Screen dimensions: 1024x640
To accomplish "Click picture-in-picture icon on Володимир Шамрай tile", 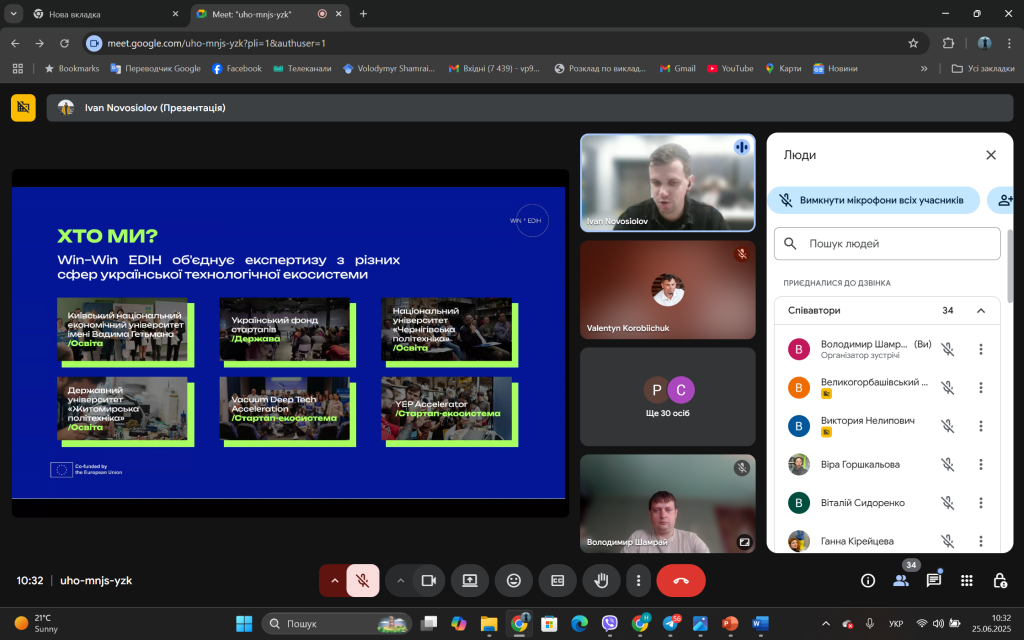I will pos(744,542).
